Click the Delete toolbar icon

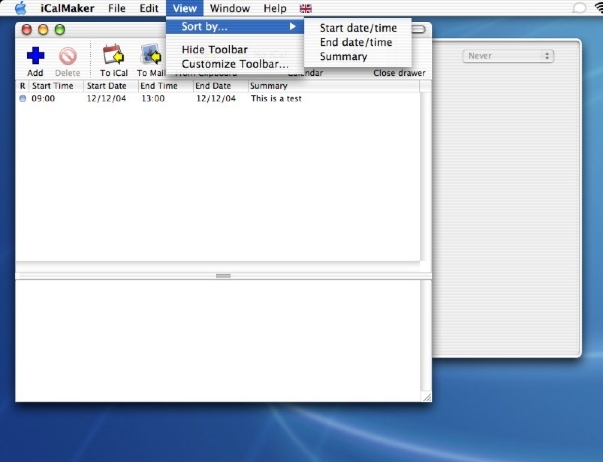point(68,56)
